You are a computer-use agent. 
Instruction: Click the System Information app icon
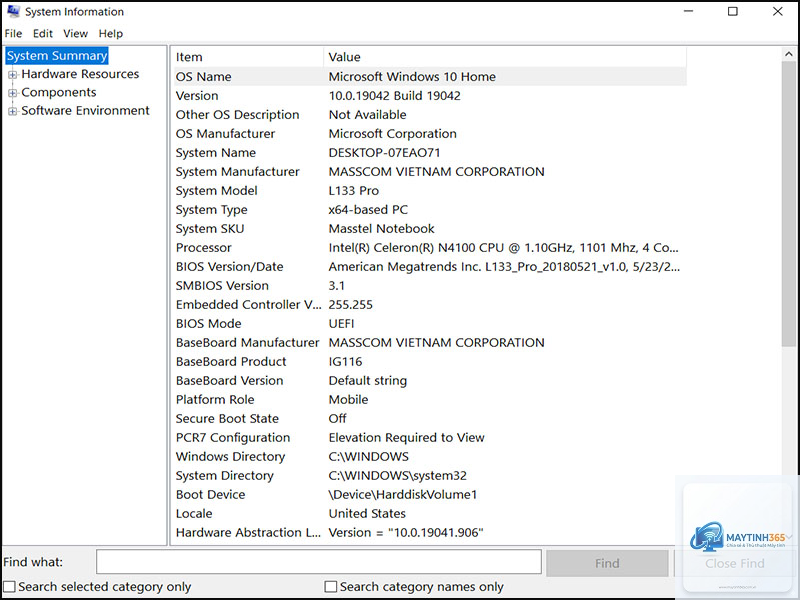[x=13, y=11]
